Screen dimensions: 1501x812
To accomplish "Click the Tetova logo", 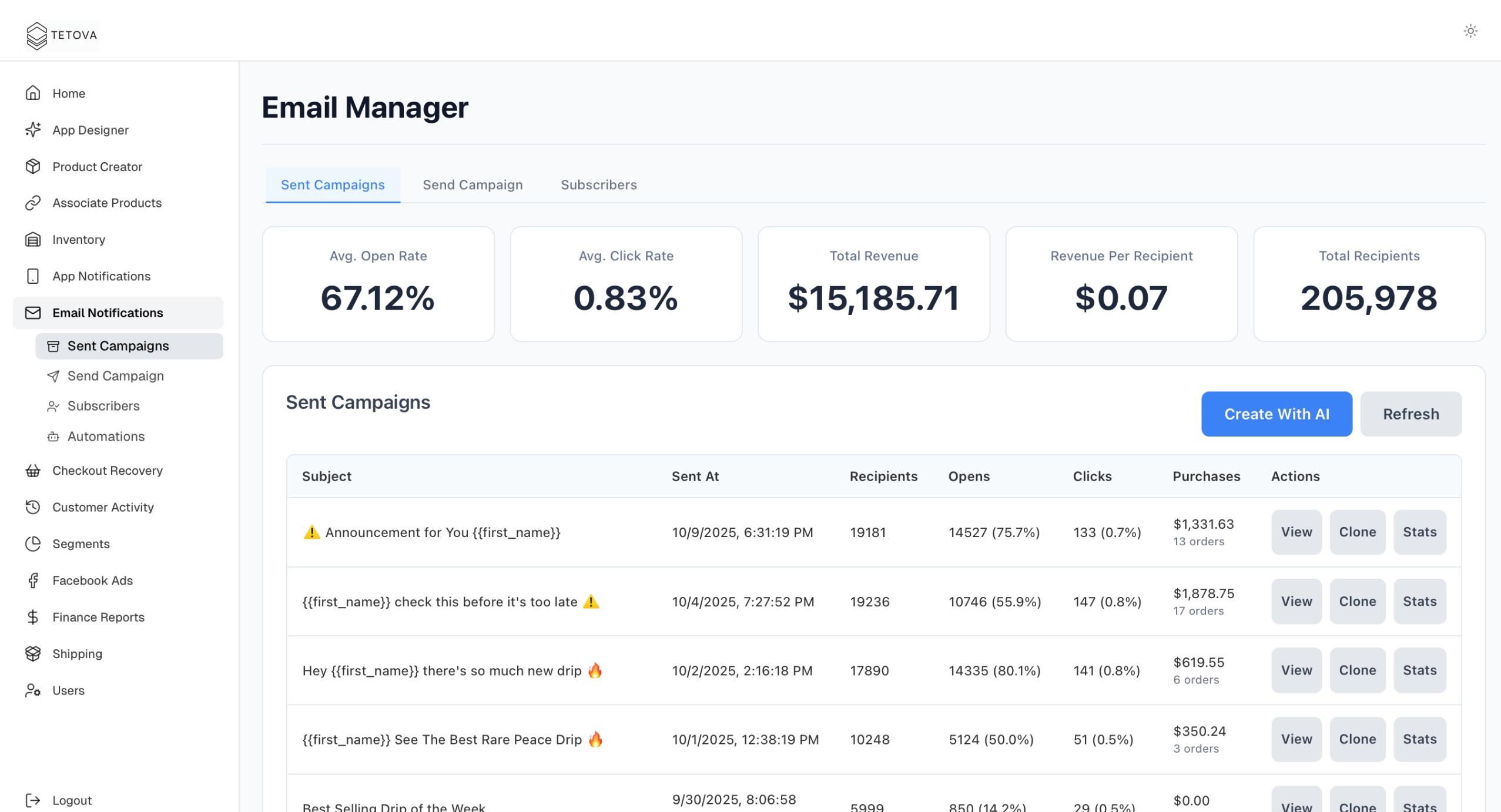I will (61, 35).
